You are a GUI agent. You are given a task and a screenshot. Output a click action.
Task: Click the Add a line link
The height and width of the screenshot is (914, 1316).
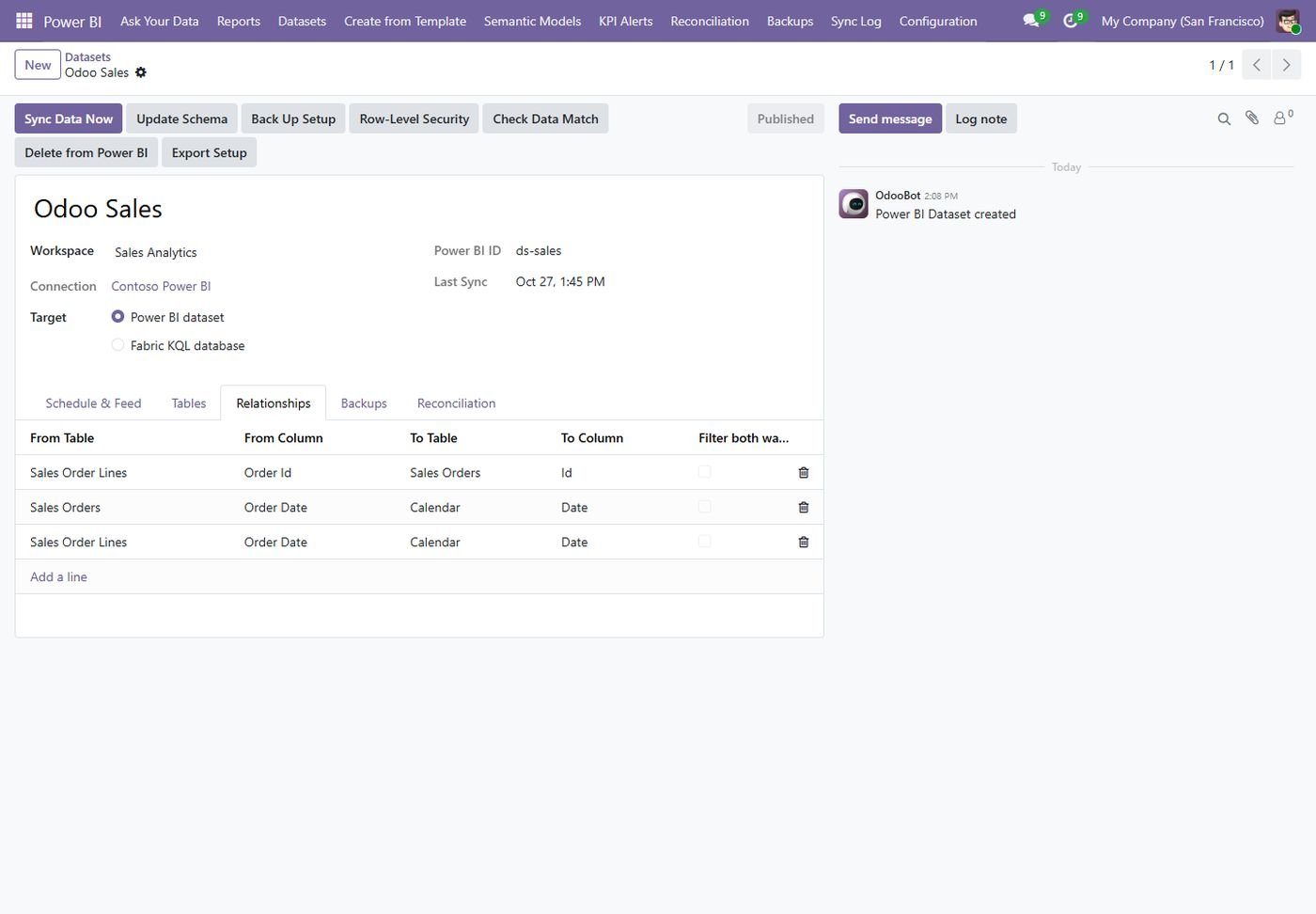click(58, 577)
